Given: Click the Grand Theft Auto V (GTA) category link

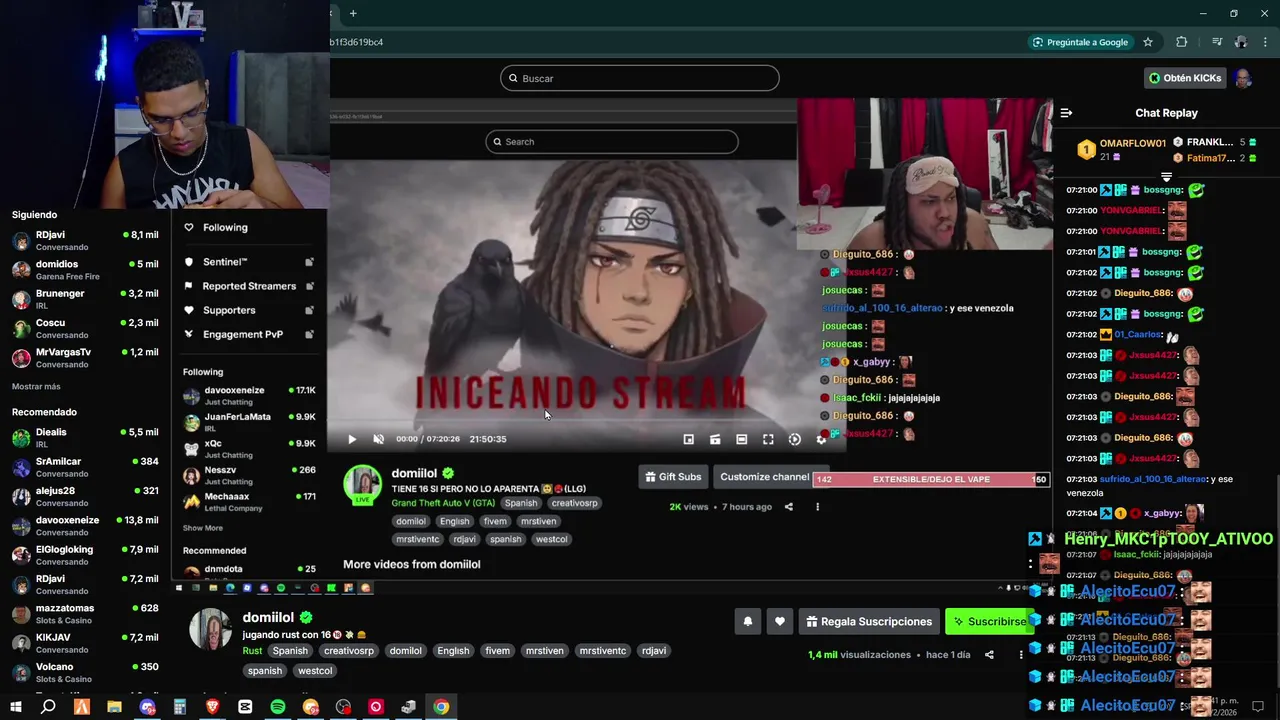Looking at the screenshot, I should click(443, 503).
